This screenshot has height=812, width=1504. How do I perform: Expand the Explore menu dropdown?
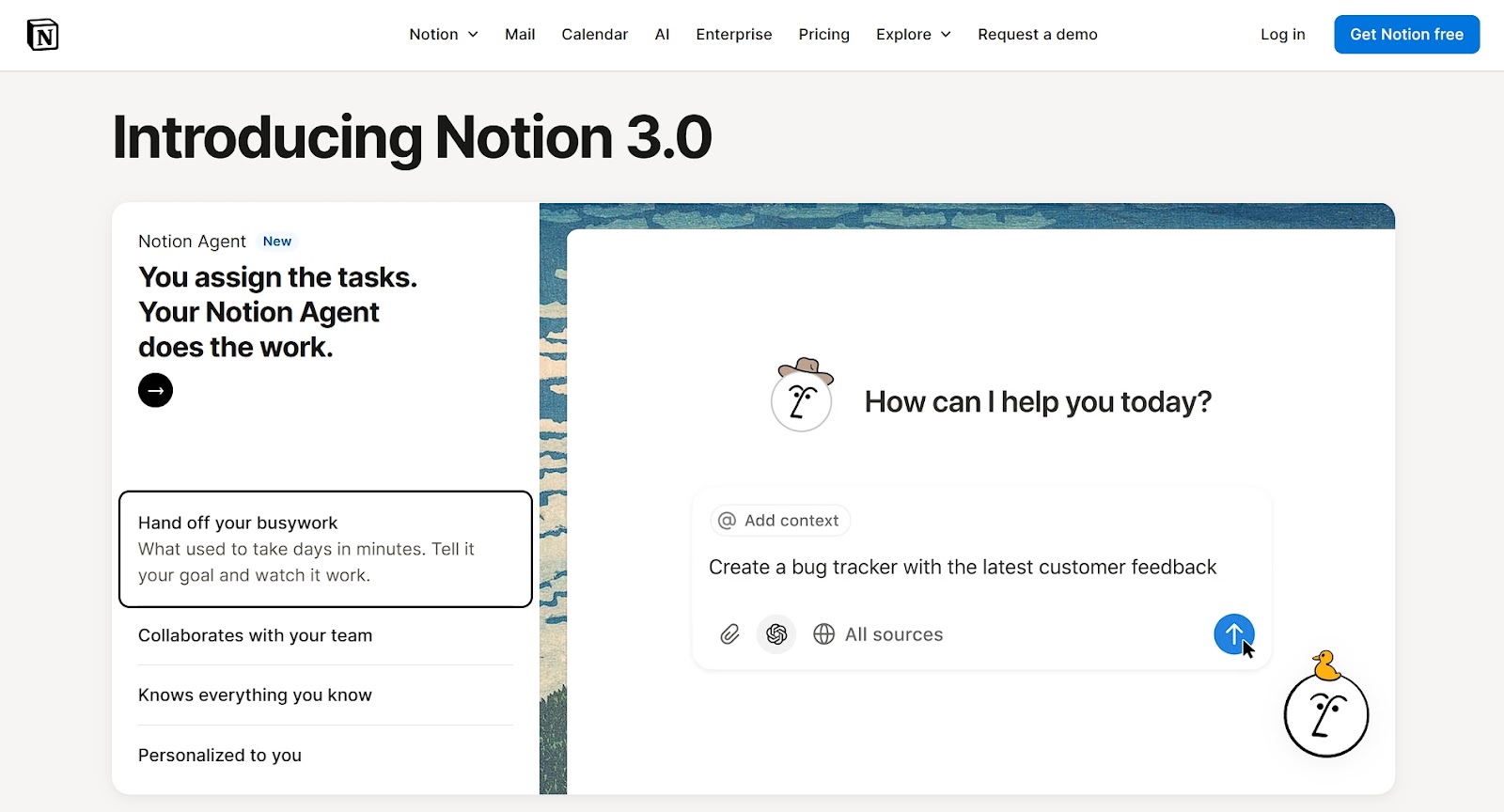[x=914, y=35]
